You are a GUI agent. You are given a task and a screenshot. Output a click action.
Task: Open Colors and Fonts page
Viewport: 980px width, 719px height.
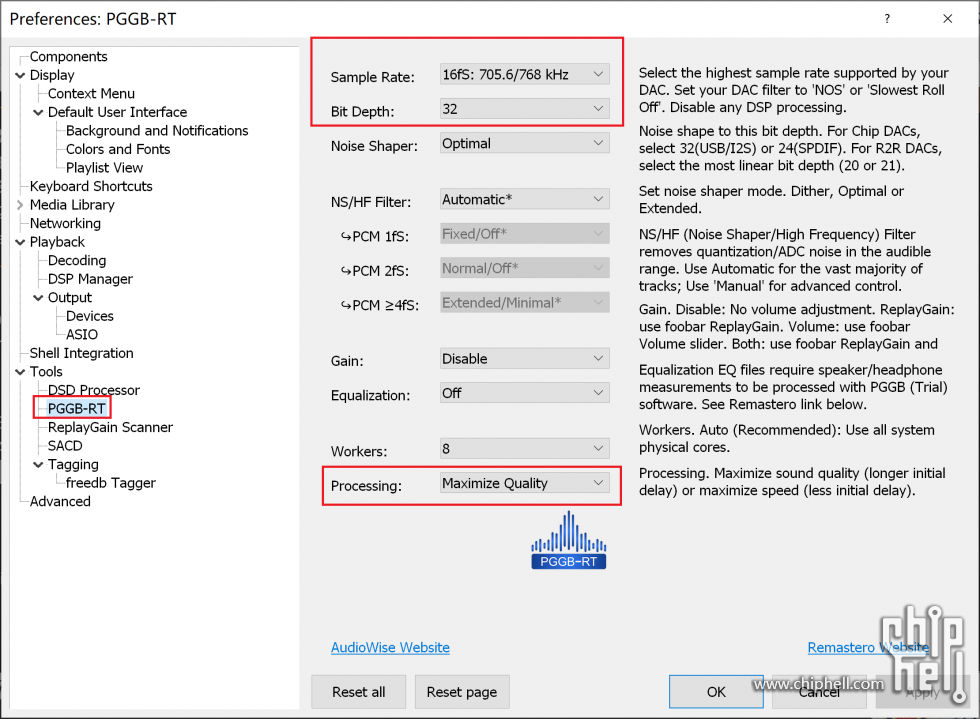(118, 149)
